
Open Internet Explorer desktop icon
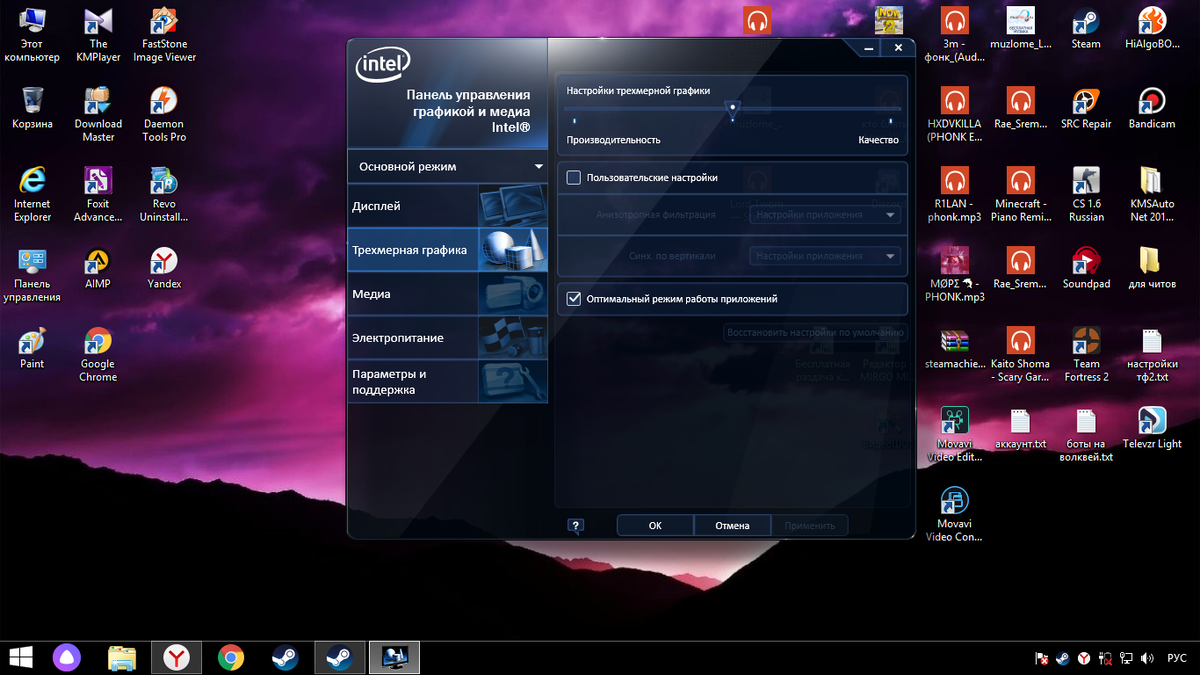32,194
